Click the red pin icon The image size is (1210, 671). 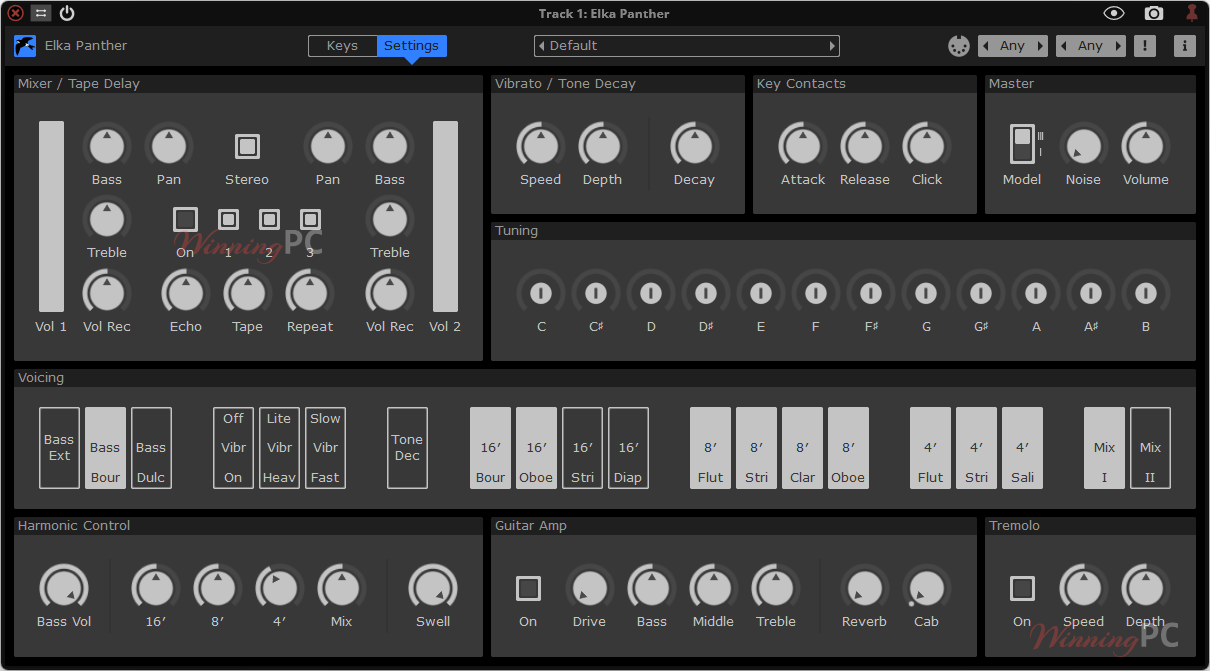point(1191,13)
